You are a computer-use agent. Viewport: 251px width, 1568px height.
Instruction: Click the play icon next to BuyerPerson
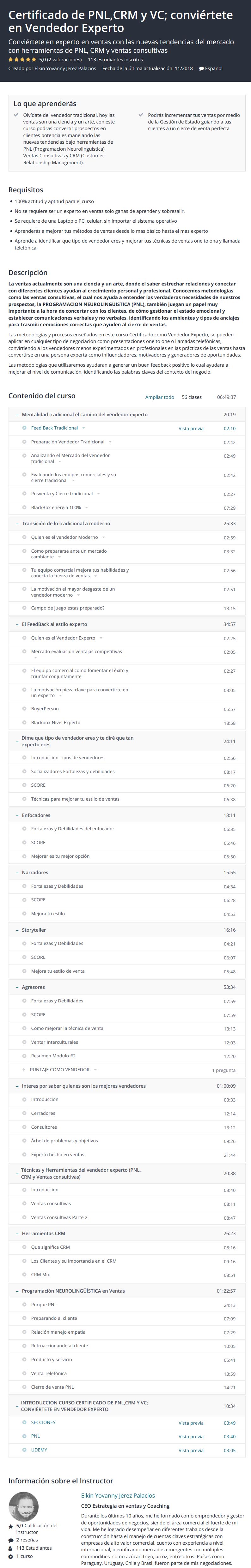(24, 709)
